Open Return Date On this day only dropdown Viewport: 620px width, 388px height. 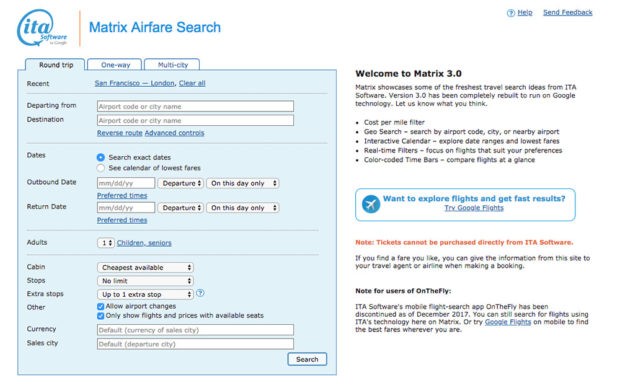[x=243, y=208]
